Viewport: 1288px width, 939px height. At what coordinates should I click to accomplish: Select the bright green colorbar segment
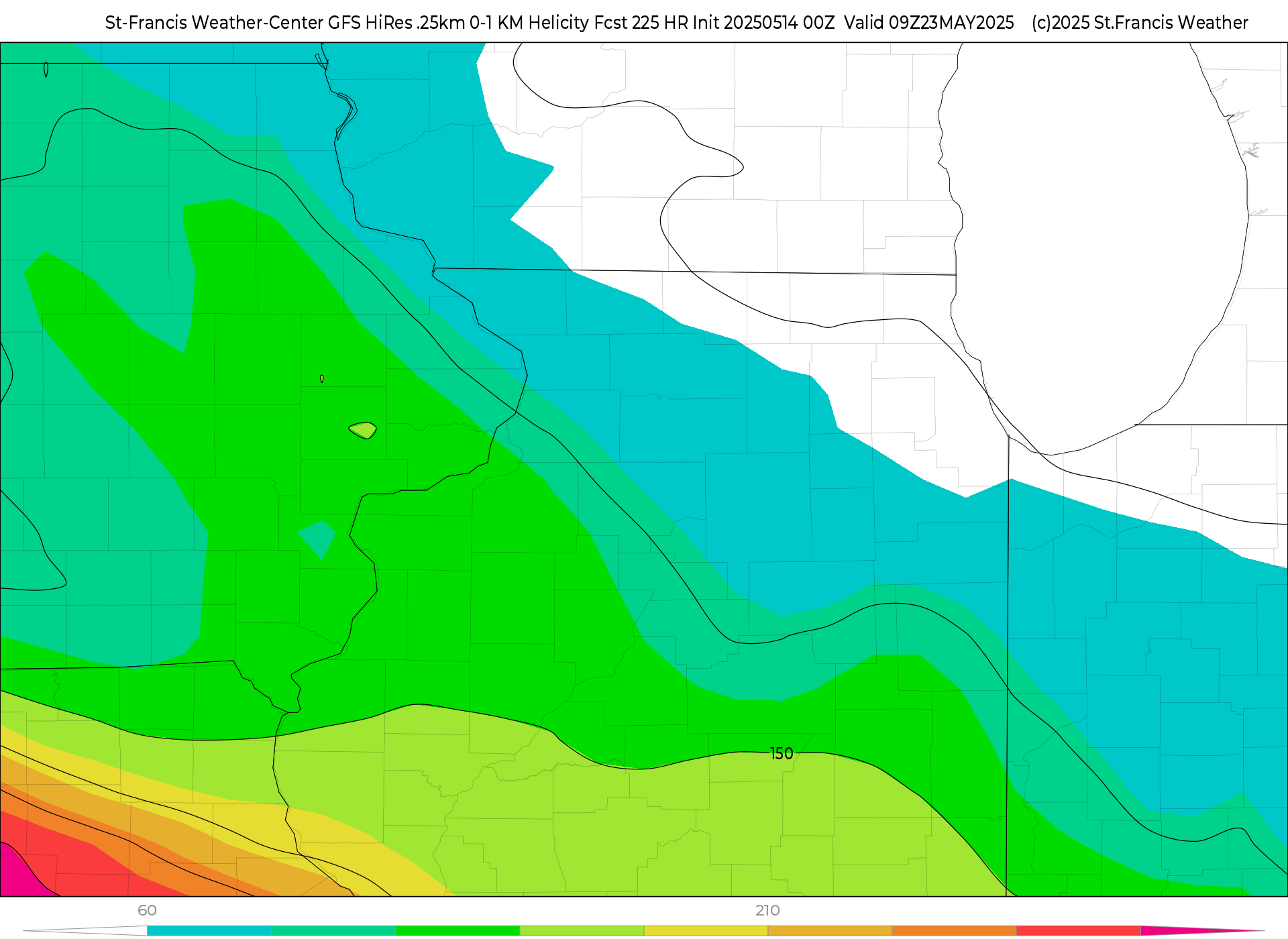[458, 930]
